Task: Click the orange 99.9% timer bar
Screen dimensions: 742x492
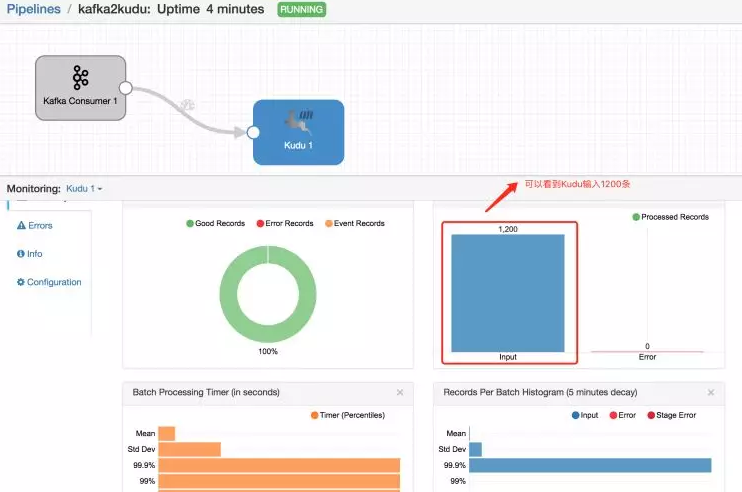Action: tap(279, 465)
